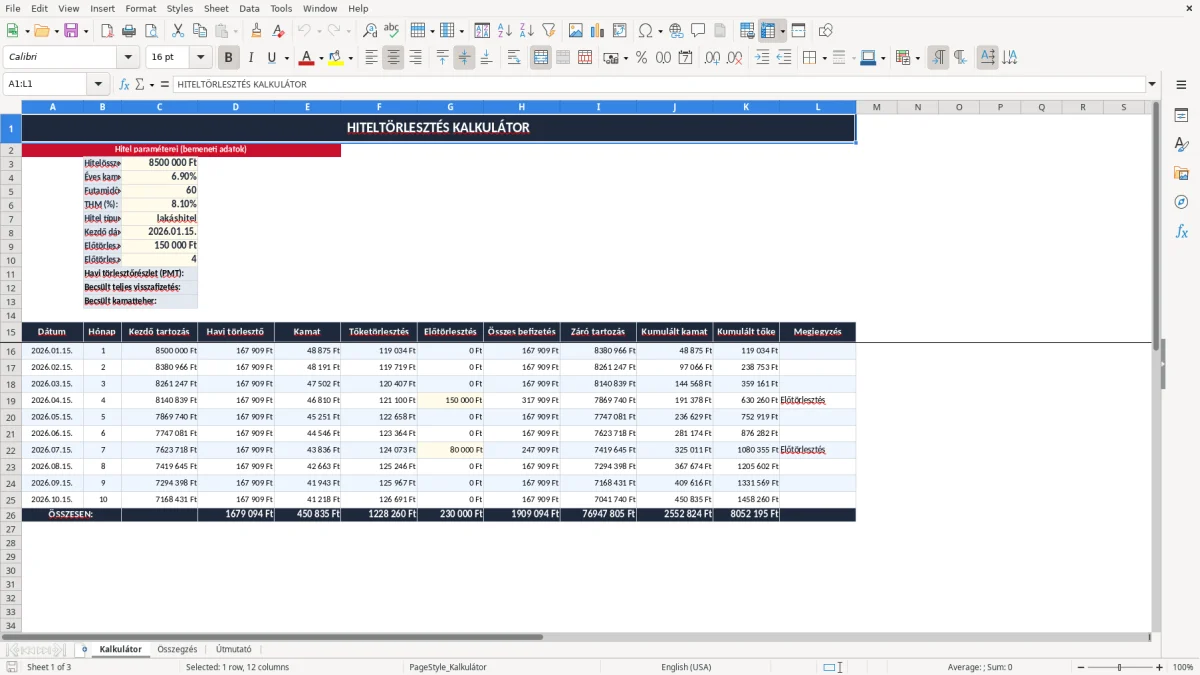Click the Insert Hyperlink icon
Image resolution: width=1200 pixels, height=675 pixels.
click(x=676, y=31)
